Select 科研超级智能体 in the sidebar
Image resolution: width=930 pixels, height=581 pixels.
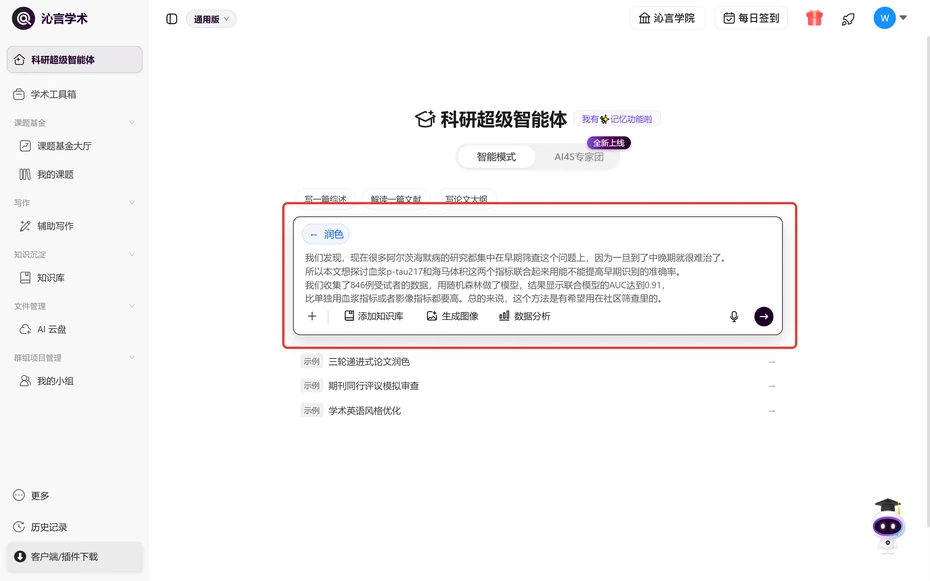point(75,59)
